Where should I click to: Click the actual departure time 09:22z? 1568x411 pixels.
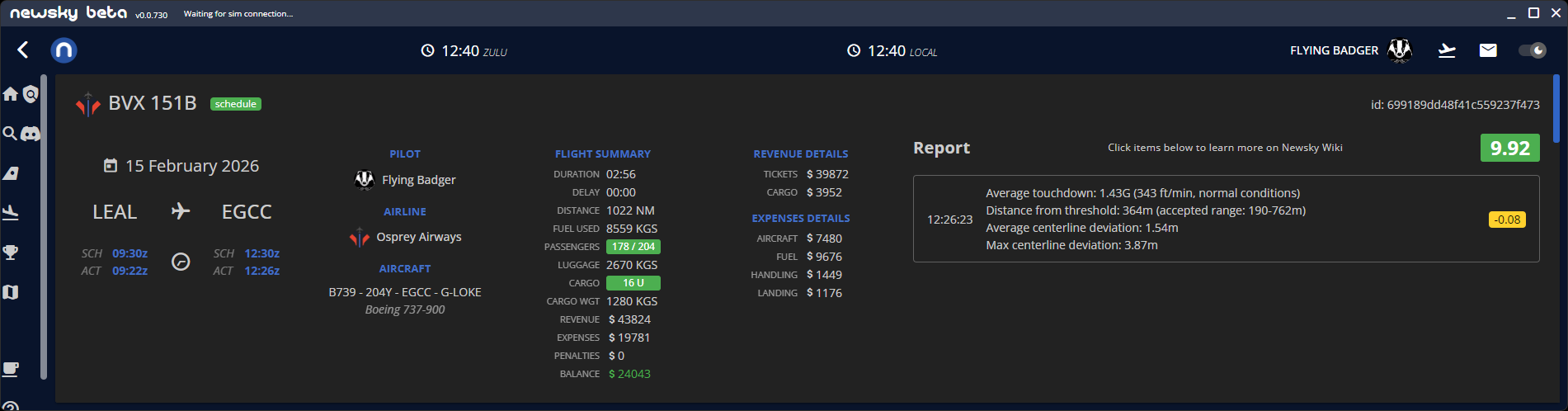click(x=130, y=271)
